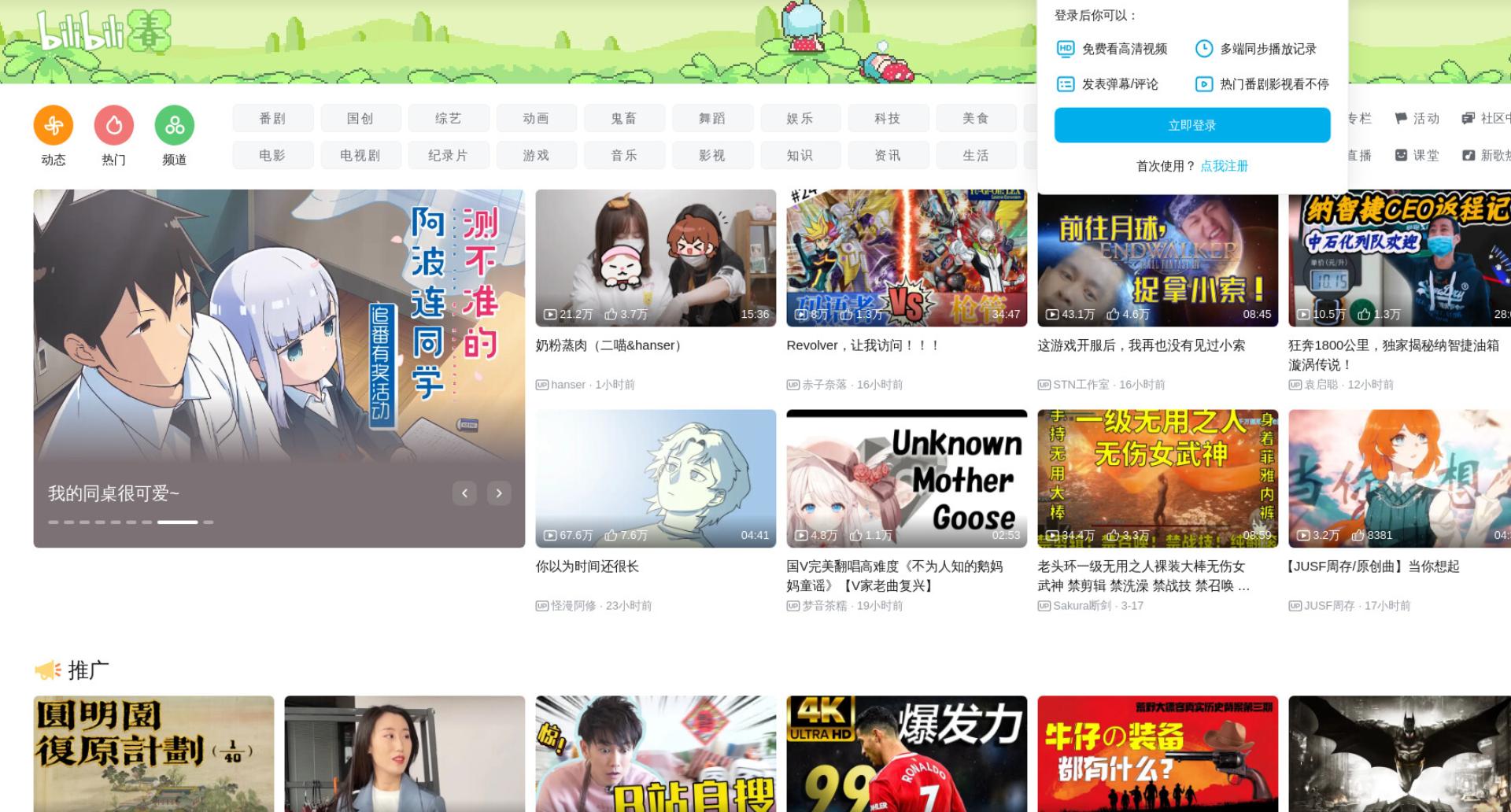Image resolution: width=1511 pixels, height=812 pixels.
Task: Click the clock icon for 多端同步播放记录
Action: 1204,49
